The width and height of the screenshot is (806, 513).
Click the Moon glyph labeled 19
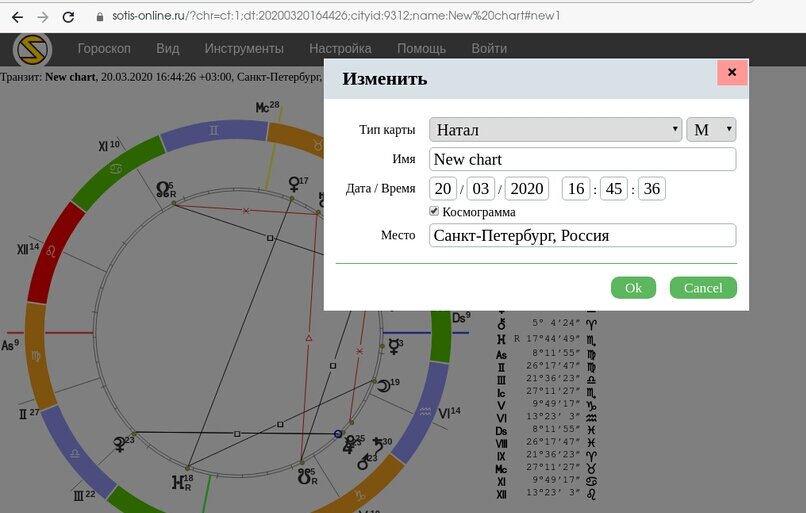[x=384, y=385]
